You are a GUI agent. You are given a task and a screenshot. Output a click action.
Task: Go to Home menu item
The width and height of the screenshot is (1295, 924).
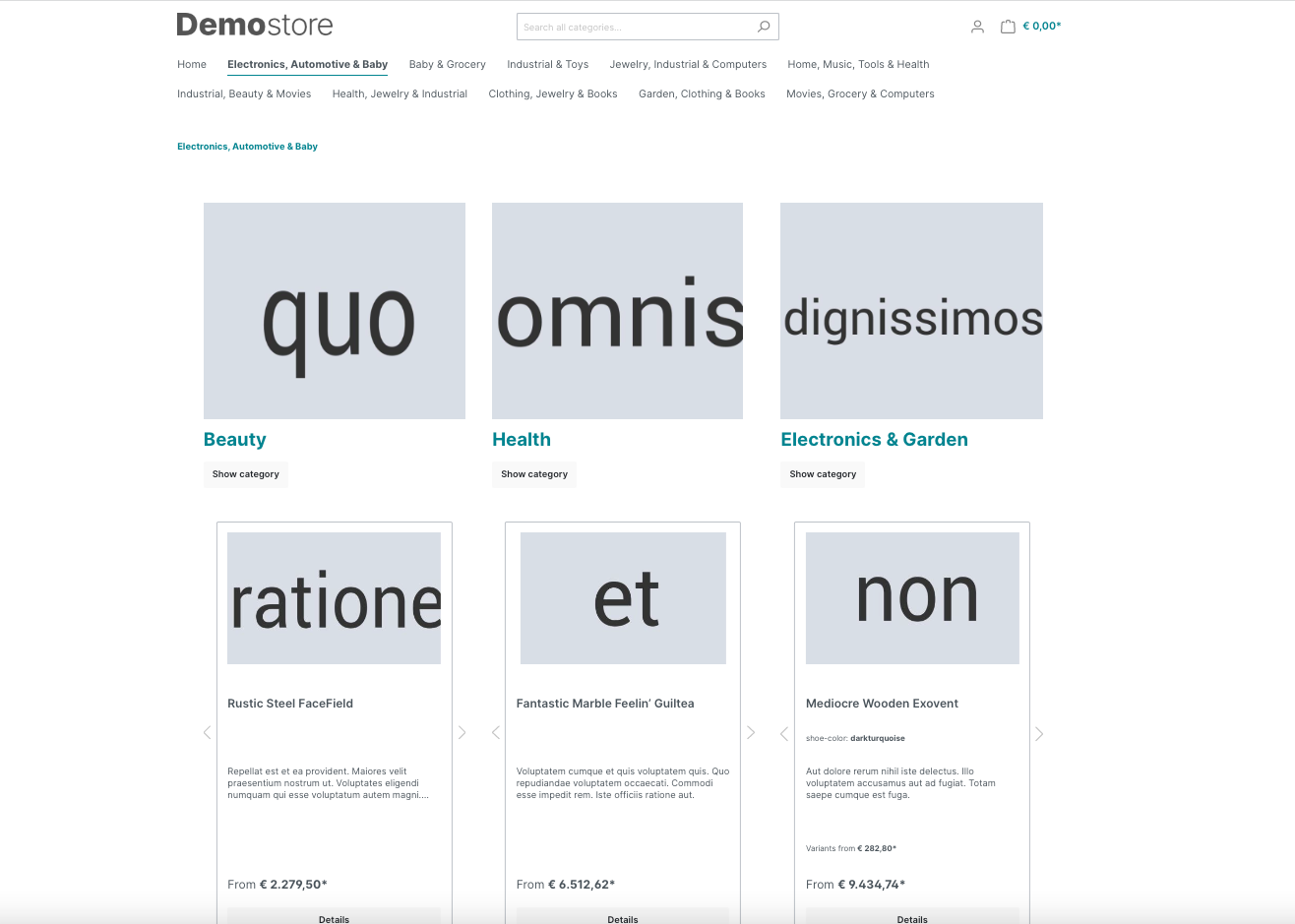(192, 64)
